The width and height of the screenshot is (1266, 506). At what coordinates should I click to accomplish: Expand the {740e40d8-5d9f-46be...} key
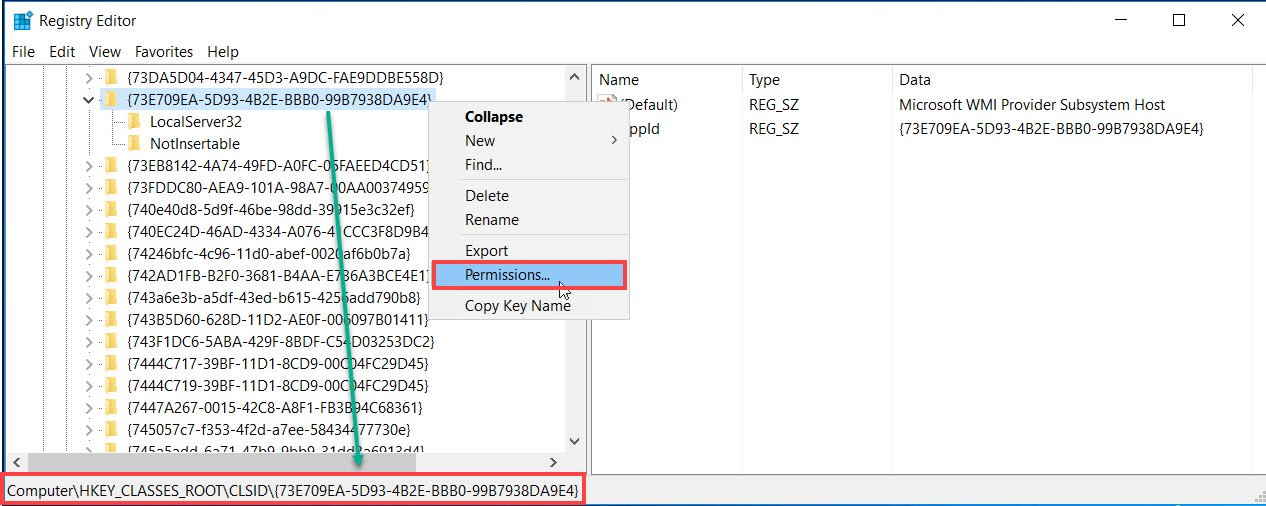pos(89,209)
